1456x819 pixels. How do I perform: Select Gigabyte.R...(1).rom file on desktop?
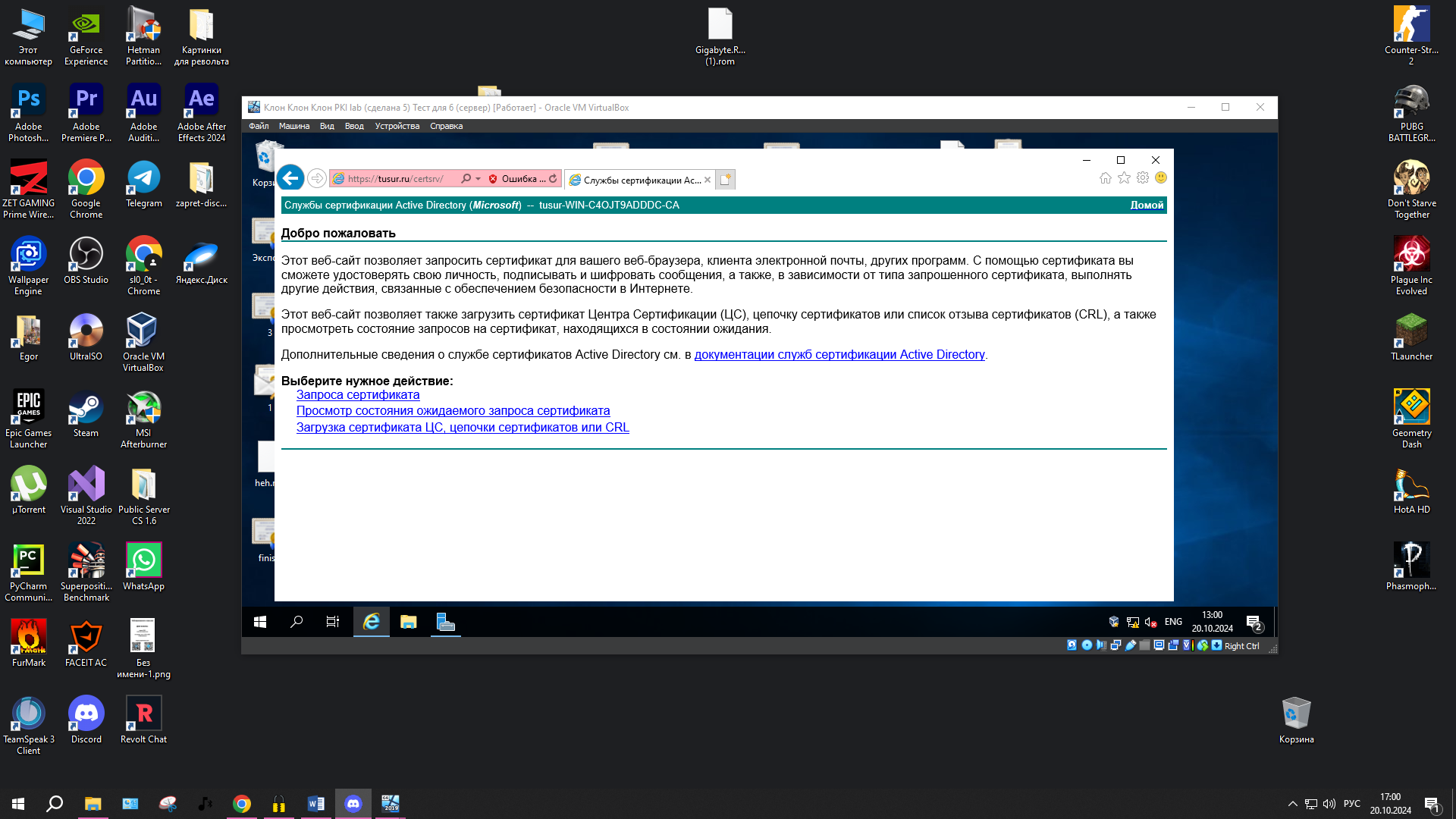[x=720, y=36]
